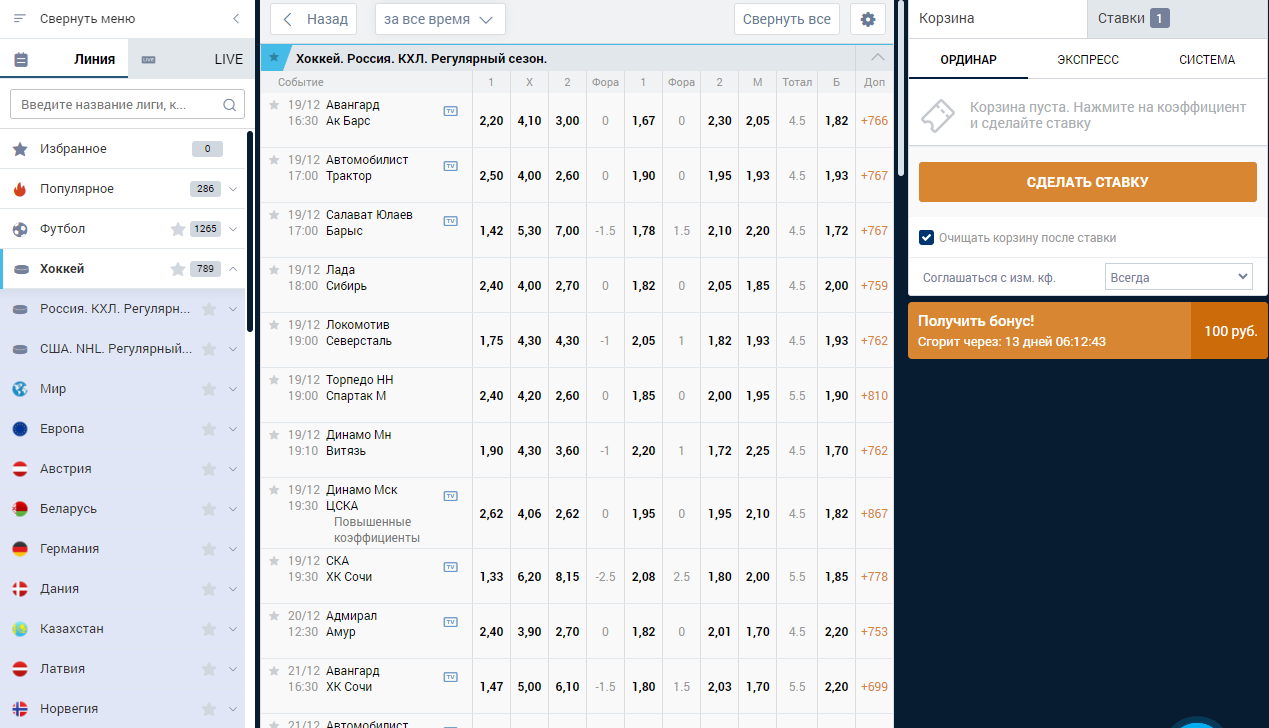Favorite the Локомотив – Северсталь event star
Screen dimensions: 1269x728
274,324
